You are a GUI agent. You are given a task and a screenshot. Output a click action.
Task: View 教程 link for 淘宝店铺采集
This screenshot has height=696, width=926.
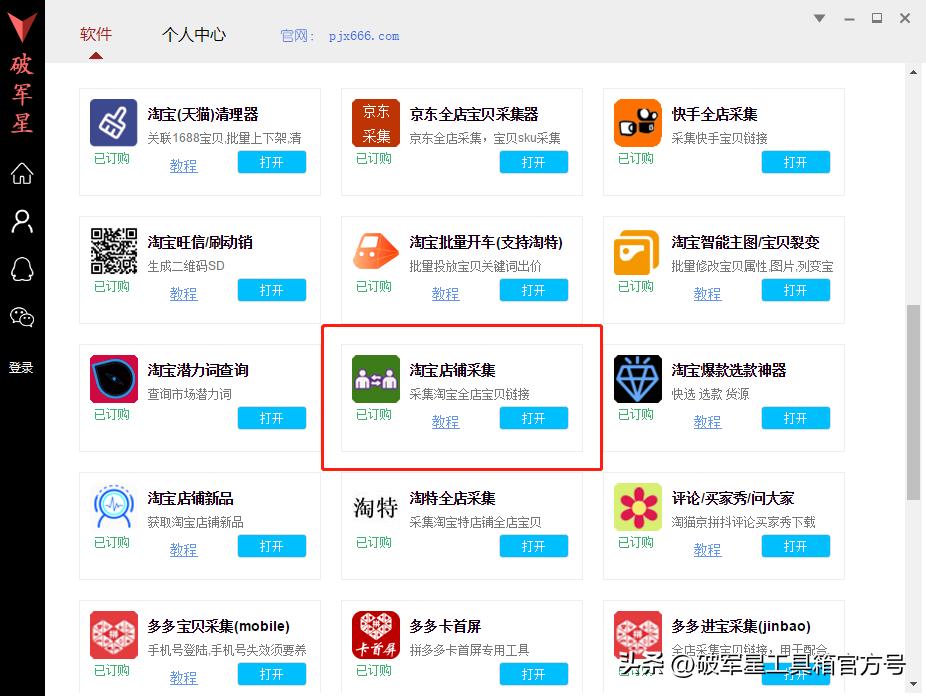(445, 422)
